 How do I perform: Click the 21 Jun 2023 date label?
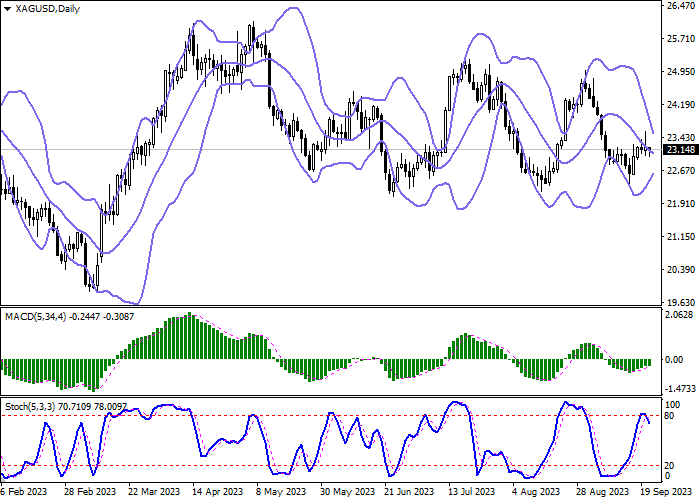pyautogui.click(x=409, y=492)
